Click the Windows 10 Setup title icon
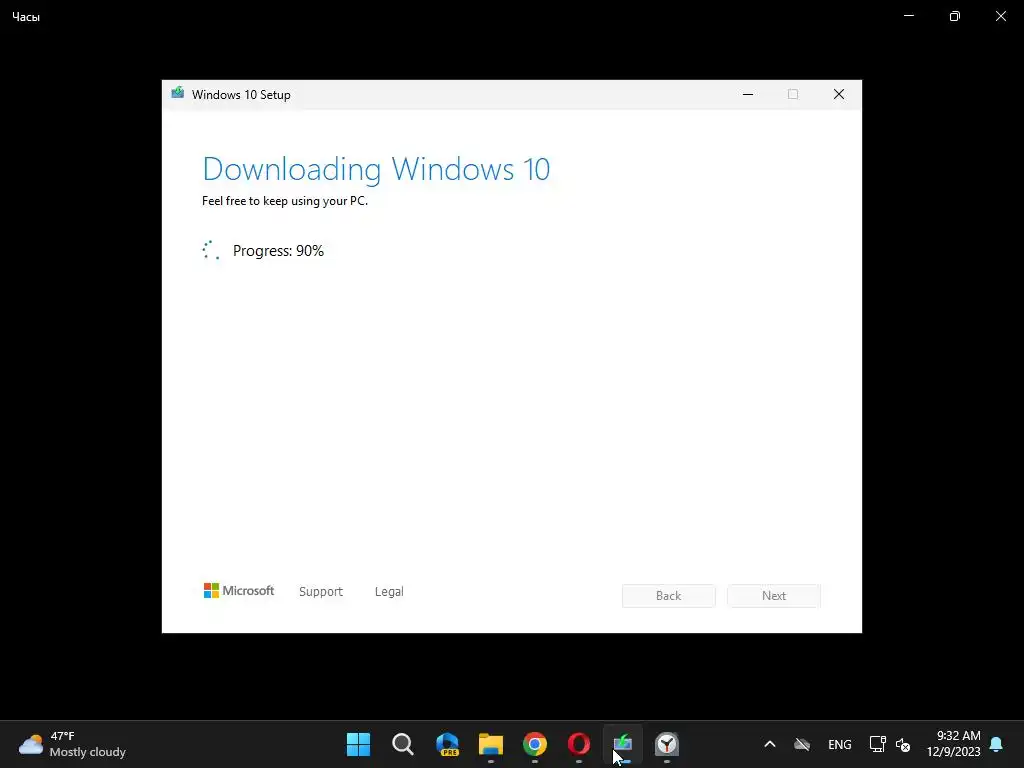The image size is (1024, 768). 178,94
